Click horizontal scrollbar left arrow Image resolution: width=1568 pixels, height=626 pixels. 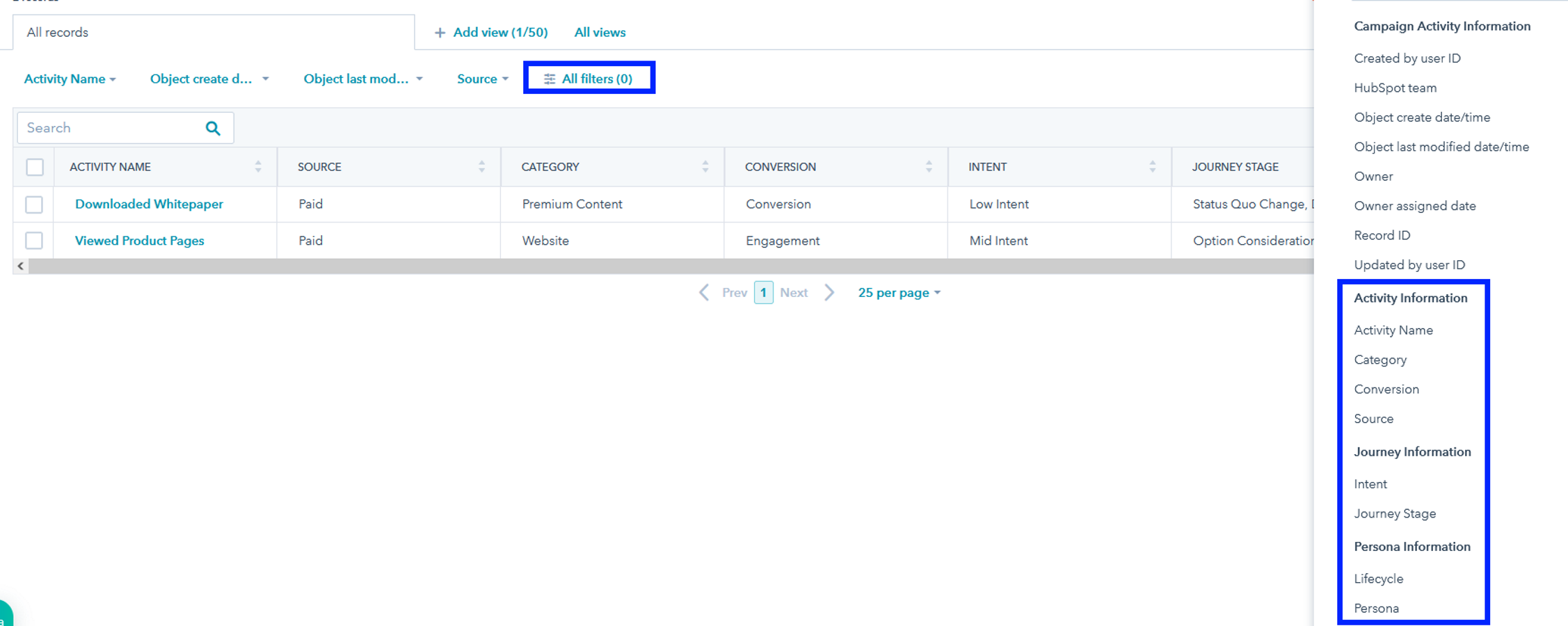pyautogui.click(x=21, y=266)
